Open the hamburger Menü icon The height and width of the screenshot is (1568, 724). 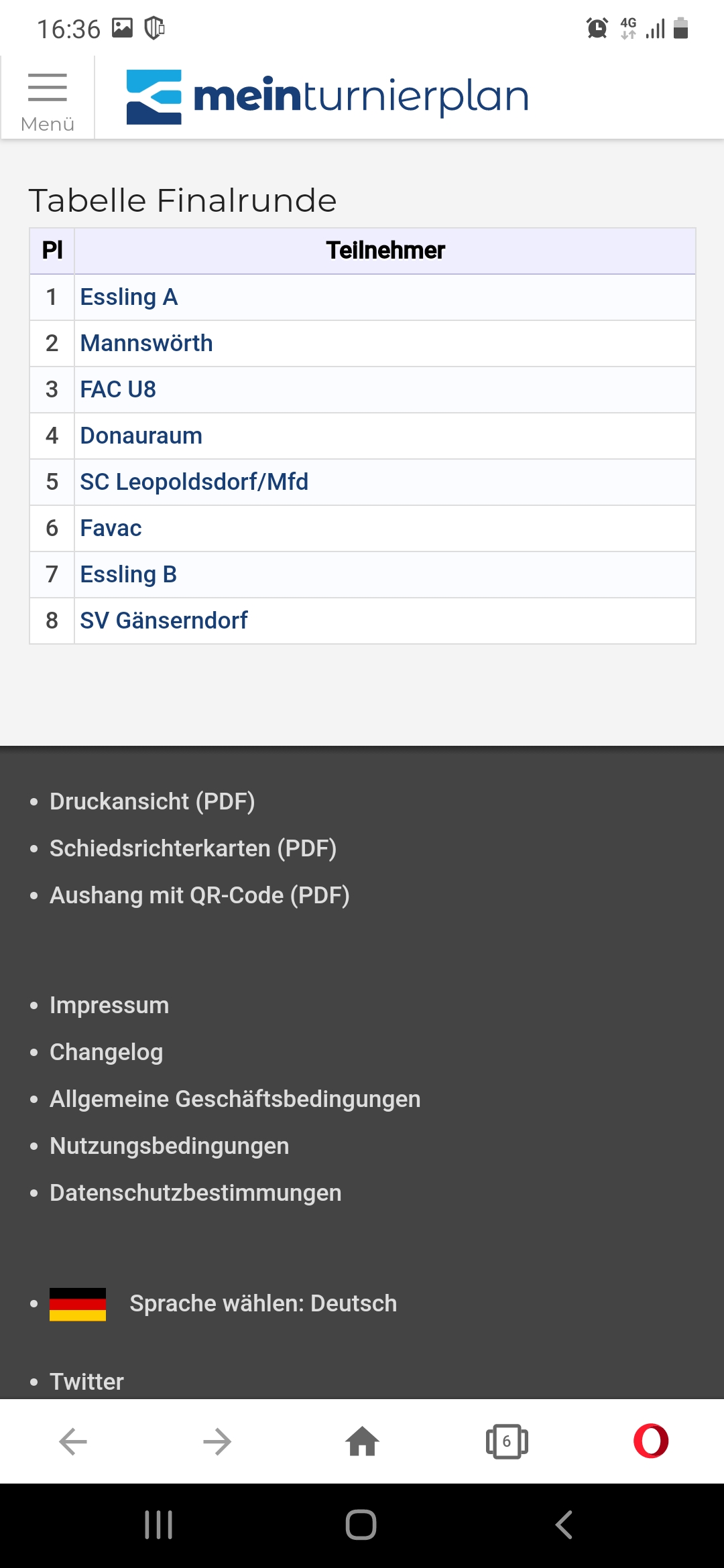point(47,99)
